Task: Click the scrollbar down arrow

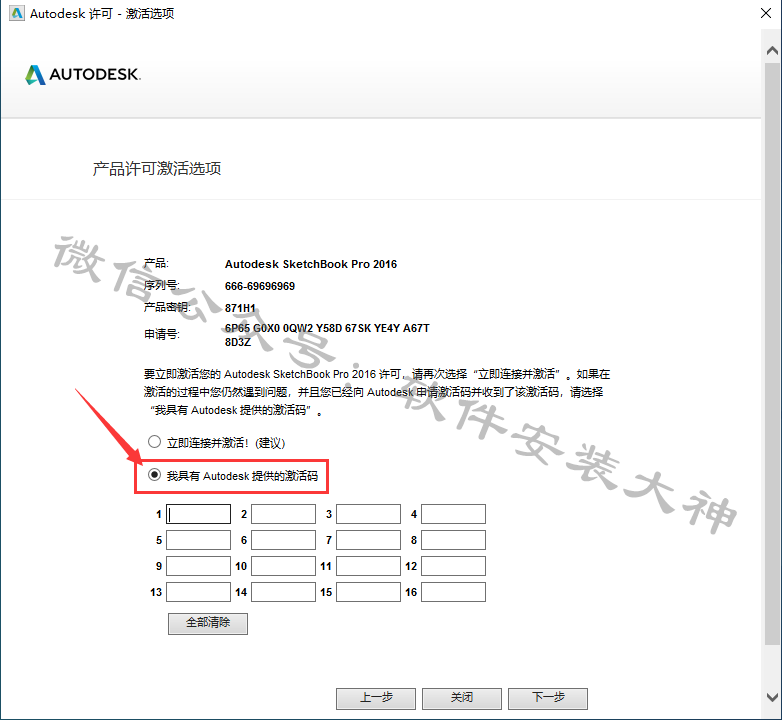Action: [772, 697]
